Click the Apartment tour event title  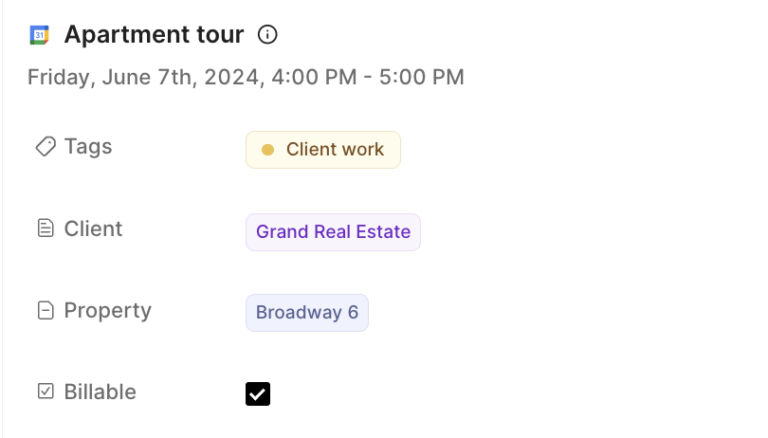154,35
